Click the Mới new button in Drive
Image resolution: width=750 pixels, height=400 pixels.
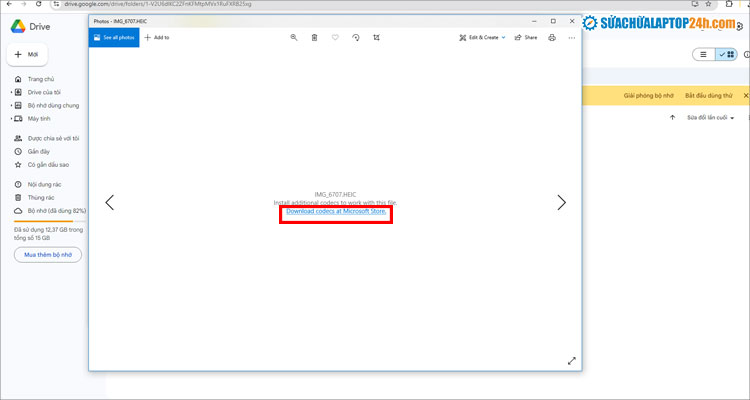tap(27, 55)
